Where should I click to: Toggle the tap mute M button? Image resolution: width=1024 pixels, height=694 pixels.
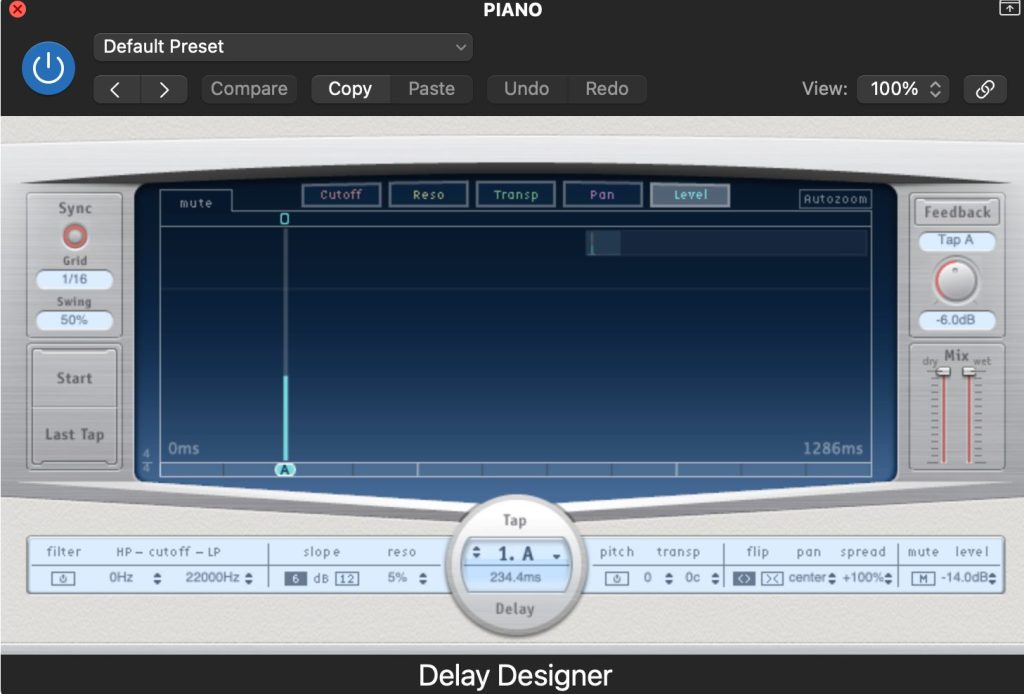(923, 578)
